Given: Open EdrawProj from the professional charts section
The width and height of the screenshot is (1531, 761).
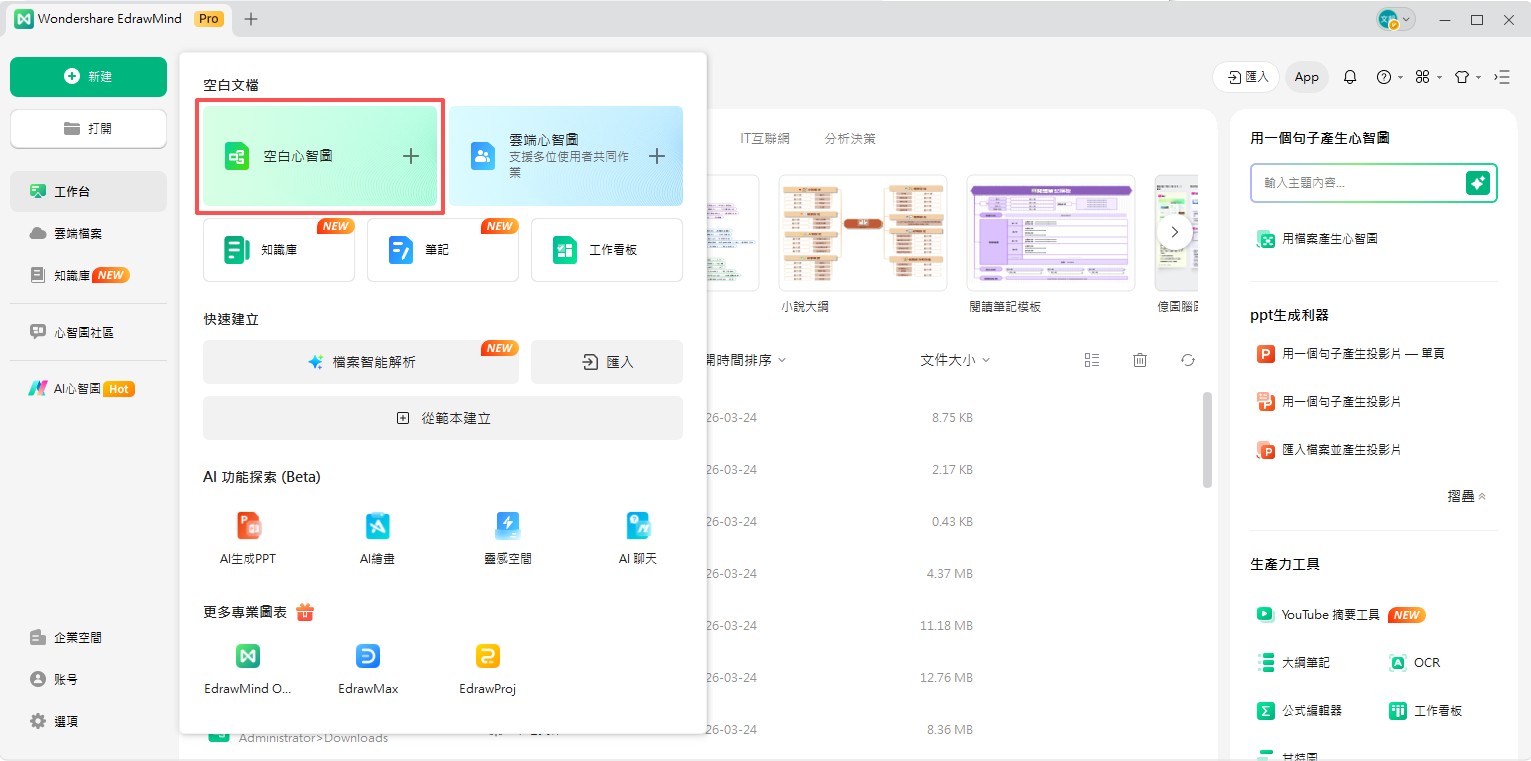Looking at the screenshot, I should tap(487, 667).
